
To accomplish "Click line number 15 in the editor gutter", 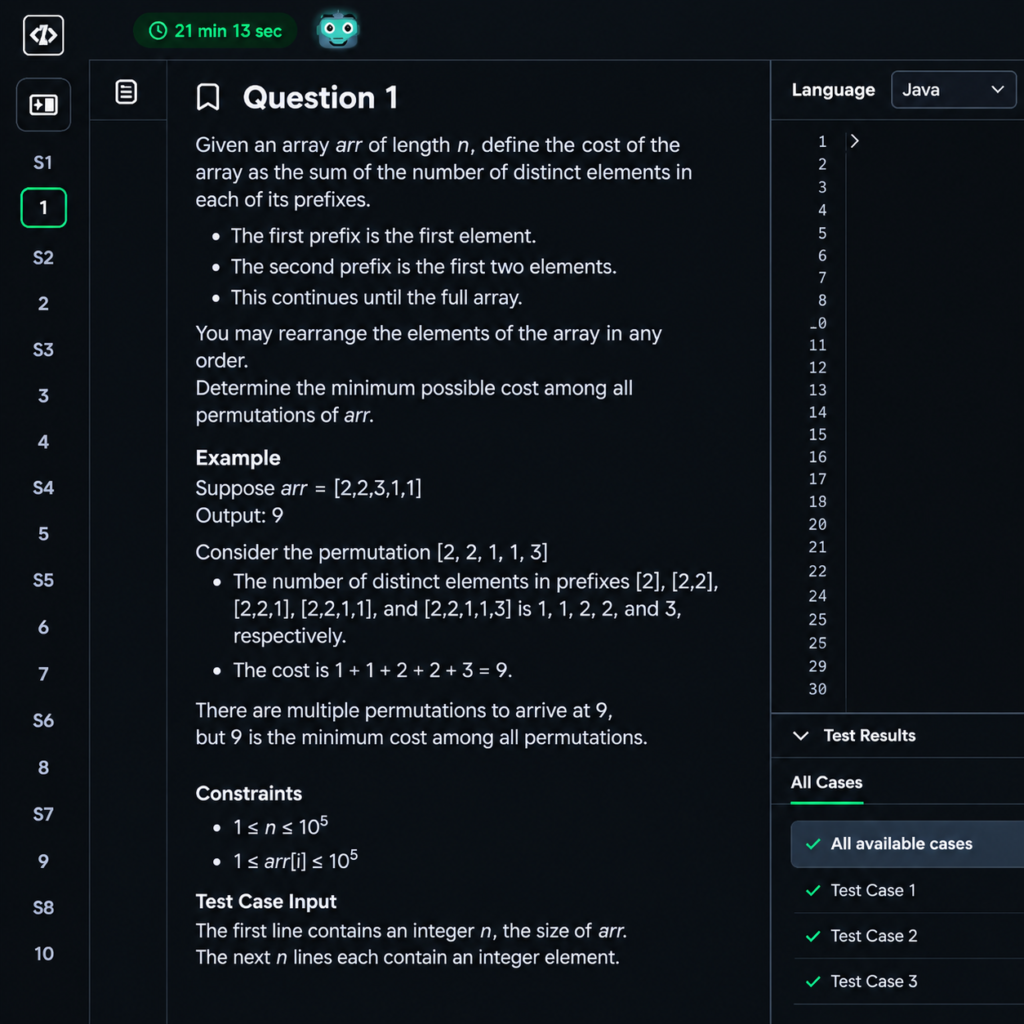I will [818, 435].
